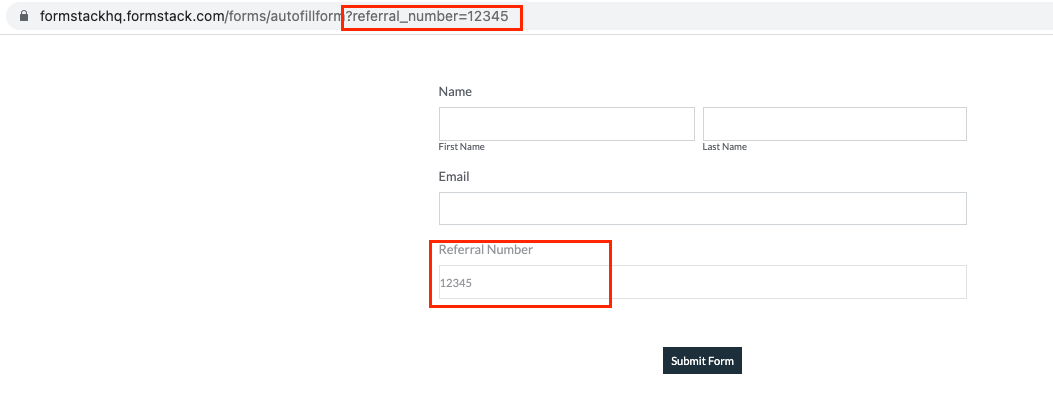
Task: Click the Email field label
Action: [x=454, y=177]
